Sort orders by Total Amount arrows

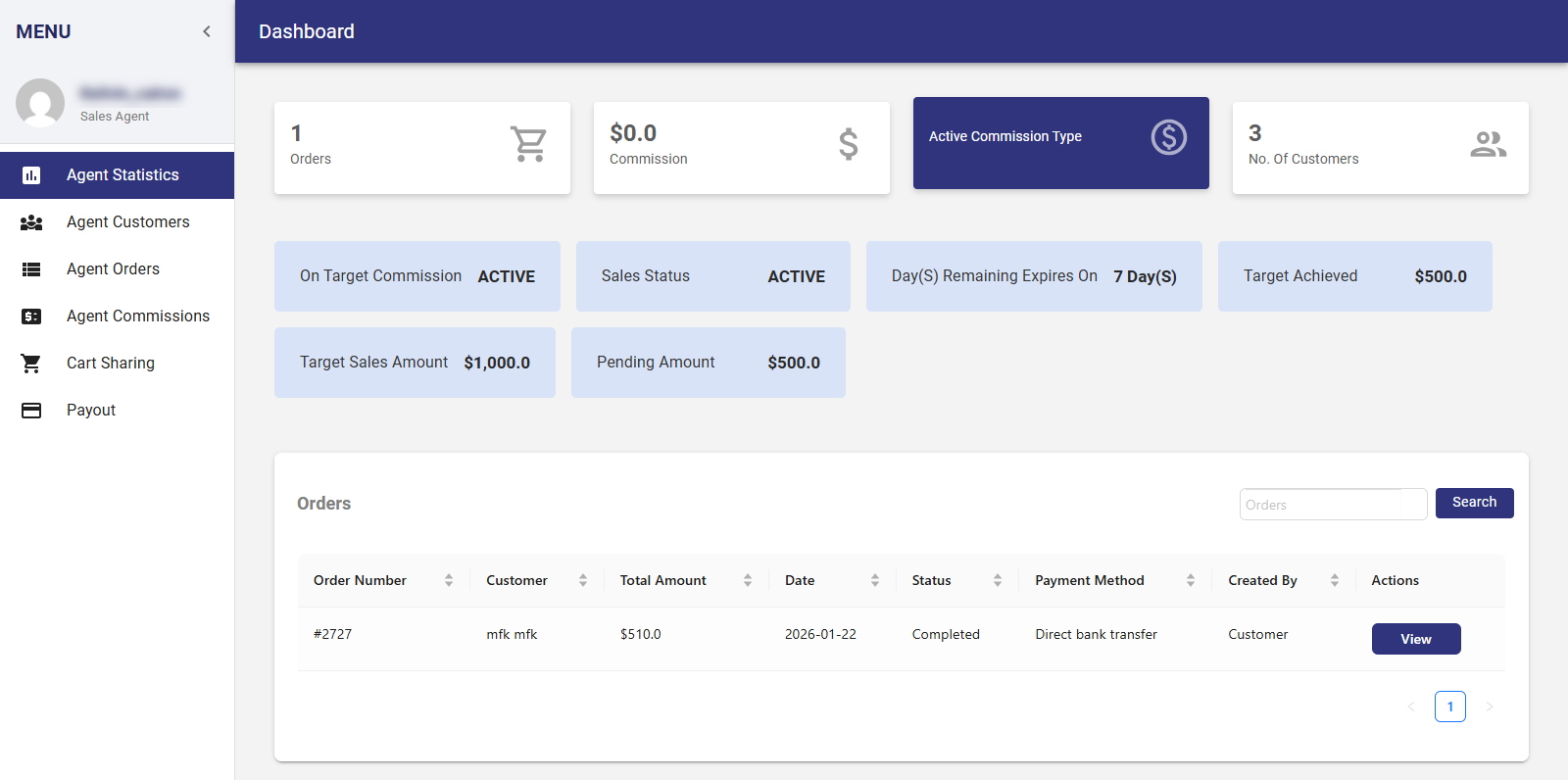[748, 580]
